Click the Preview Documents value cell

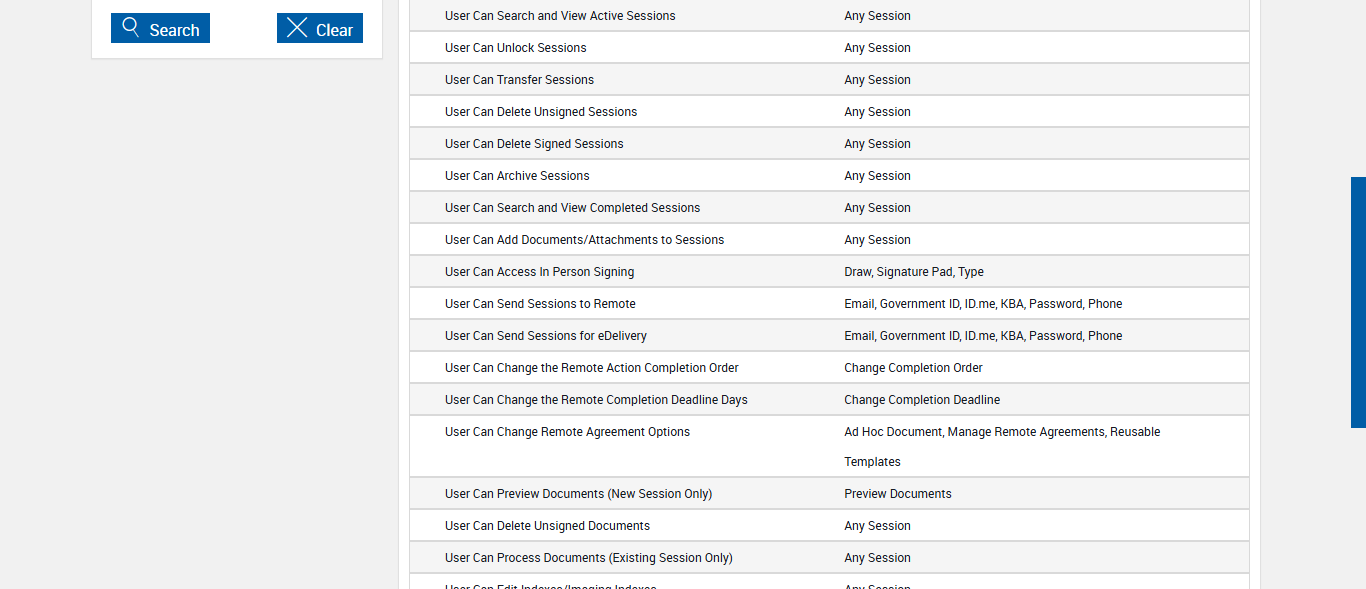pyautogui.click(x=898, y=494)
